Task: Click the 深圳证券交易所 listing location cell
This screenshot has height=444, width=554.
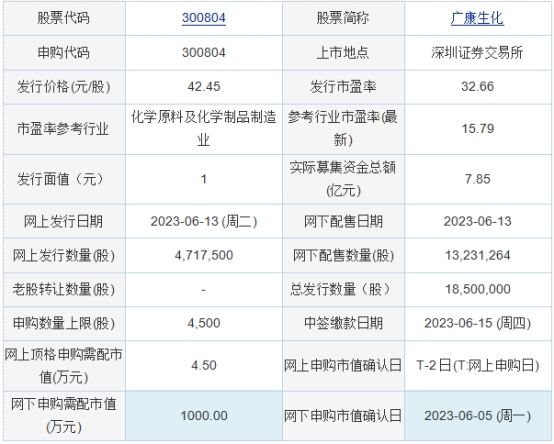Action: tap(477, 53)
